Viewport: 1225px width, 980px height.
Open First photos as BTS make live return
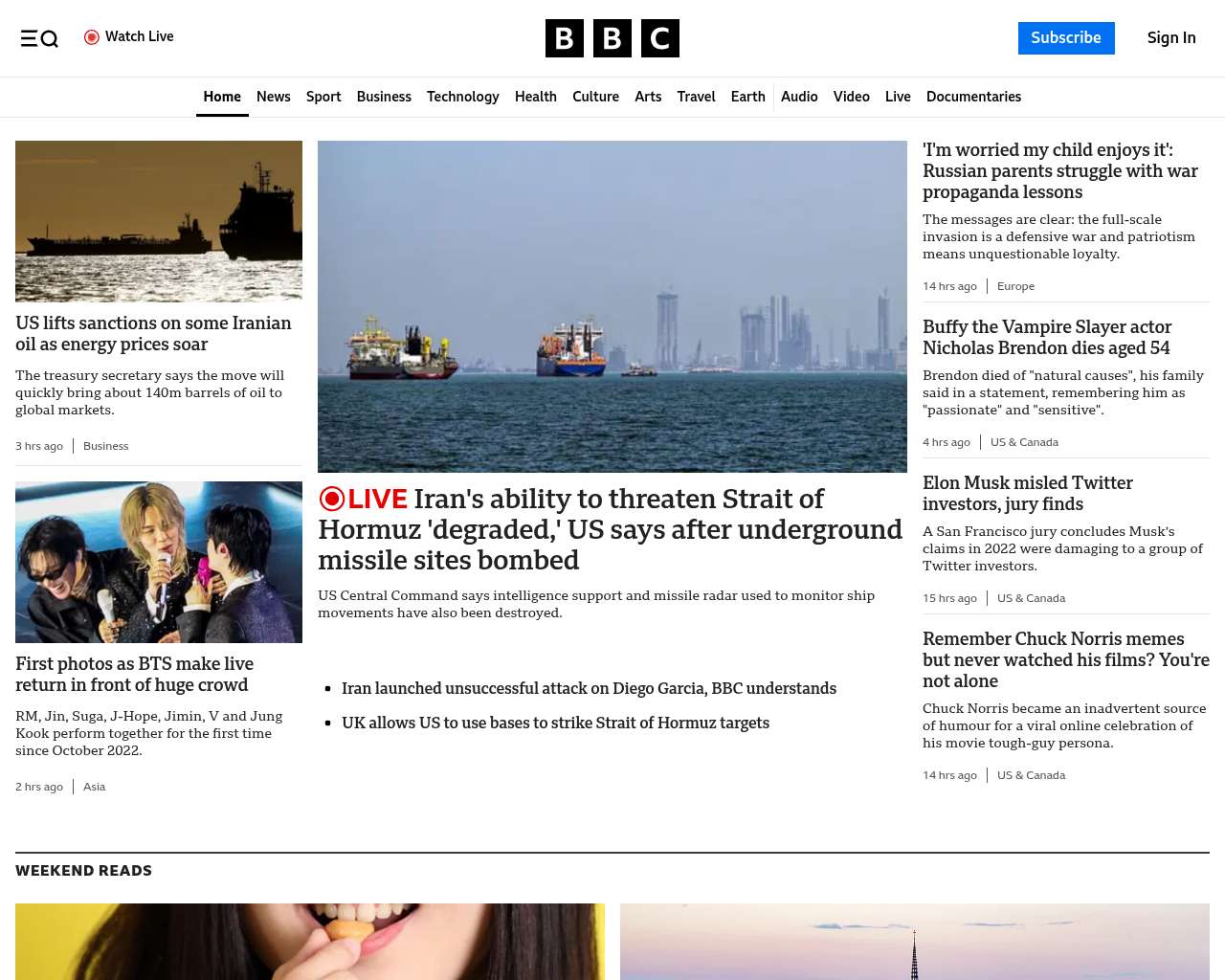pos(134,674)
